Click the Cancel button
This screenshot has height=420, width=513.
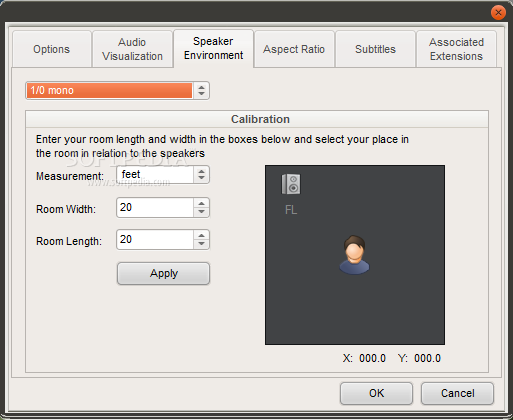[457, 393]
